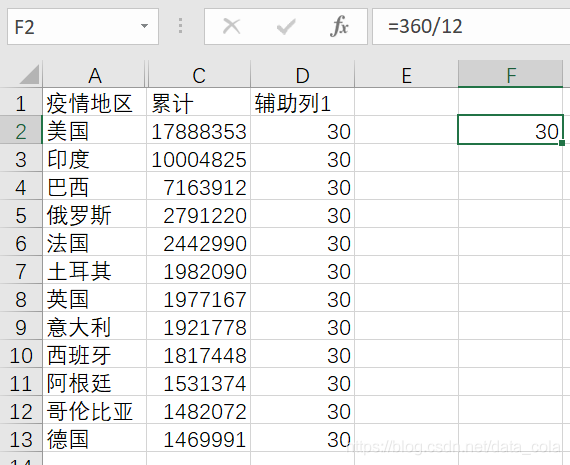Screen dimensions: 570x465
Task: Cancel the formula entry with the X icon
Action: click(232, 27)
